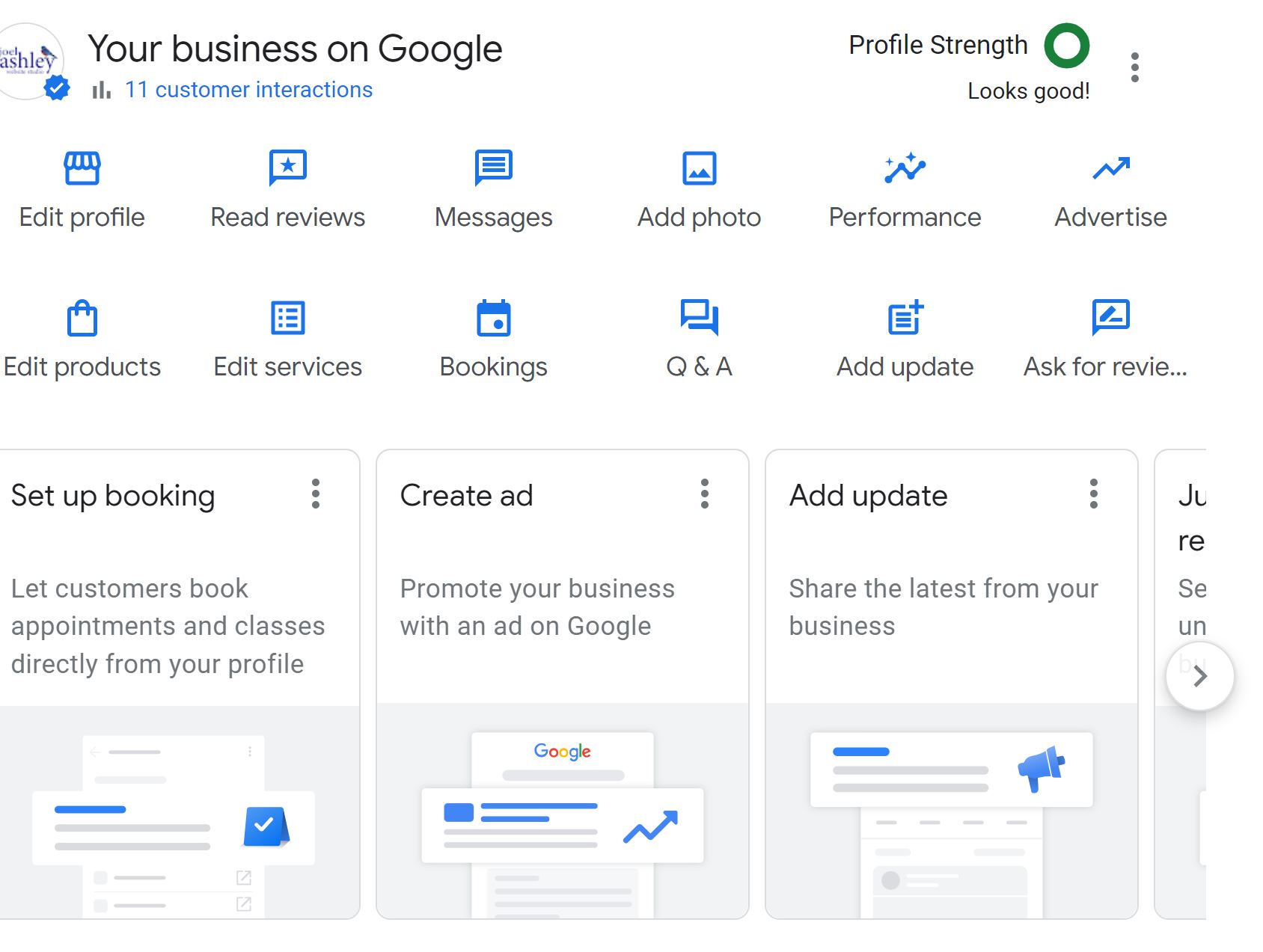1263x952 pixels.
Task: Expand the card carousel with the right arrow
Action: [1200, 675]
